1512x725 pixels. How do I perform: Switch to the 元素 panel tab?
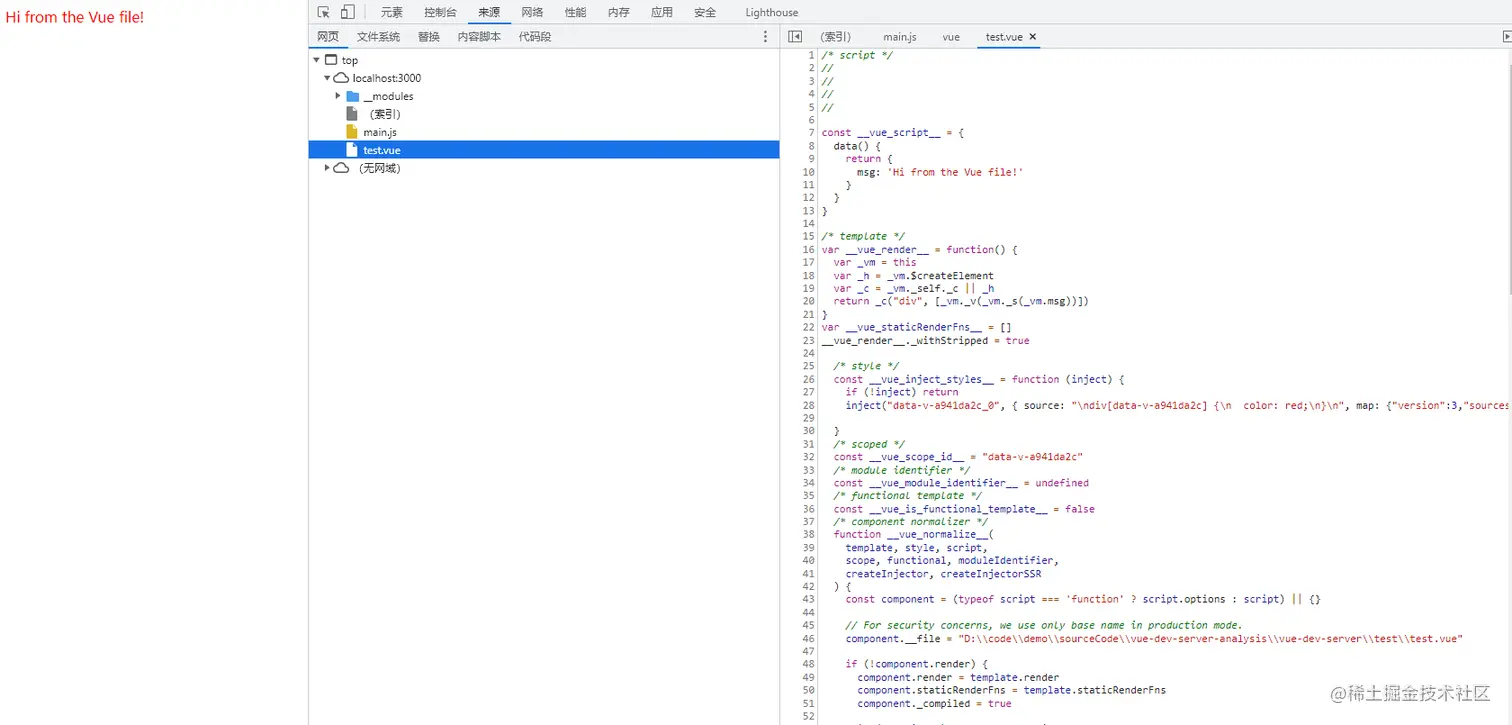(392, 12)
